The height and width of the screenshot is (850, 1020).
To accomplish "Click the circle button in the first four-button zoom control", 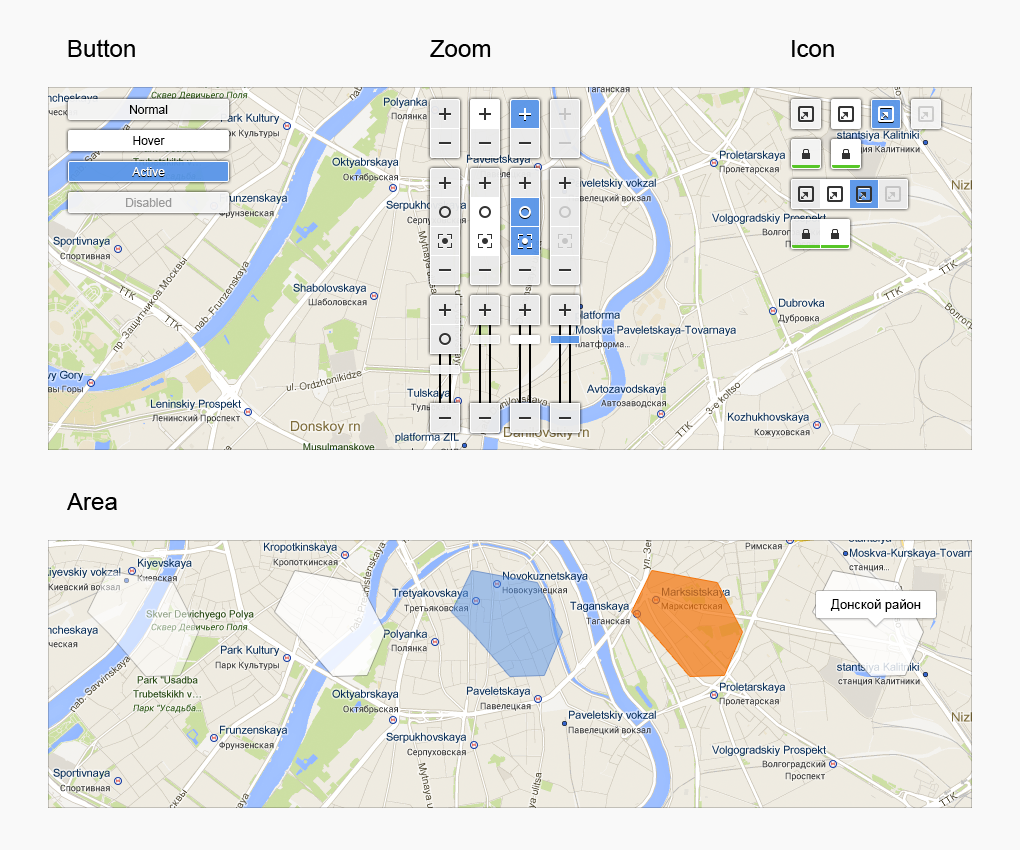I will point(445,212).
